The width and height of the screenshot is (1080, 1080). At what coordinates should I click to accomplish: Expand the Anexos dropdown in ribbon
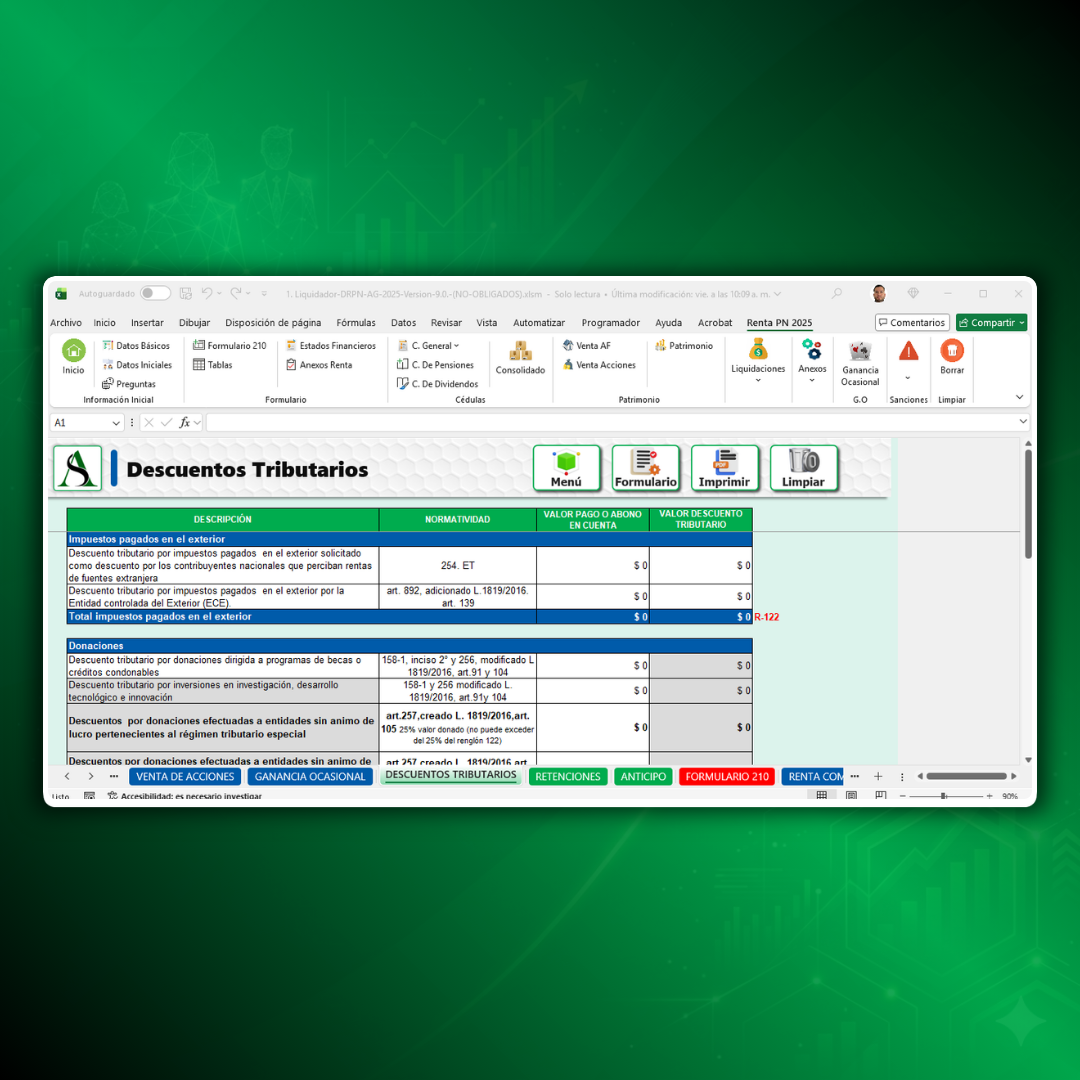tap(812, 382)
